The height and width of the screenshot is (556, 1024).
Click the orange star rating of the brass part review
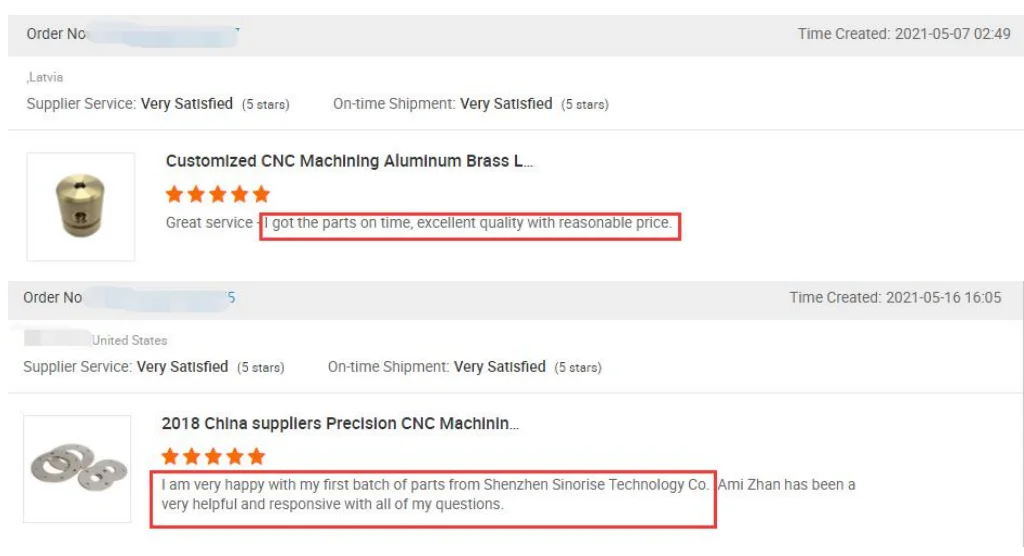click(x=217, y=194)
